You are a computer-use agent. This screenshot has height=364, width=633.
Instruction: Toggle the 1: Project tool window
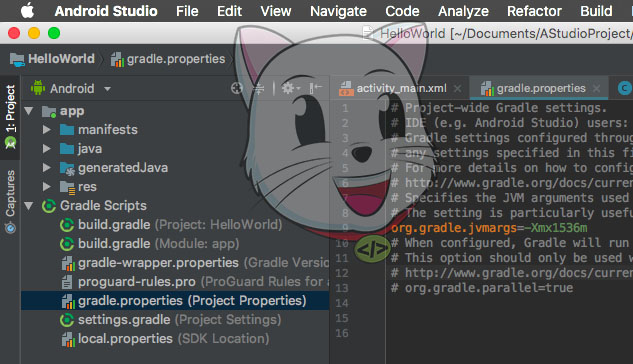coord(10,116)
